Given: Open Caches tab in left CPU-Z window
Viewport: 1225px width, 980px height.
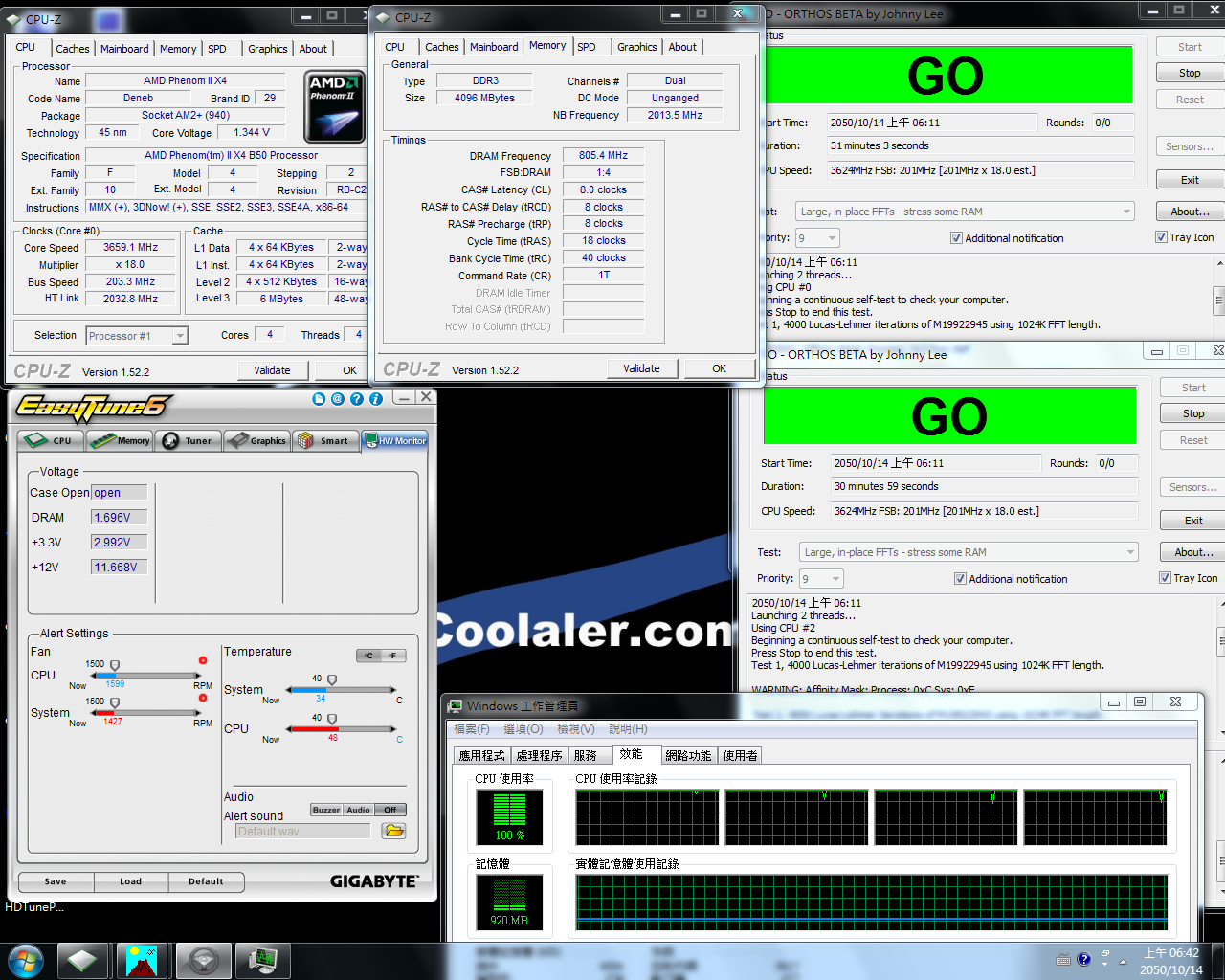Looking at the screenshot, I should [x=72, y=49].
